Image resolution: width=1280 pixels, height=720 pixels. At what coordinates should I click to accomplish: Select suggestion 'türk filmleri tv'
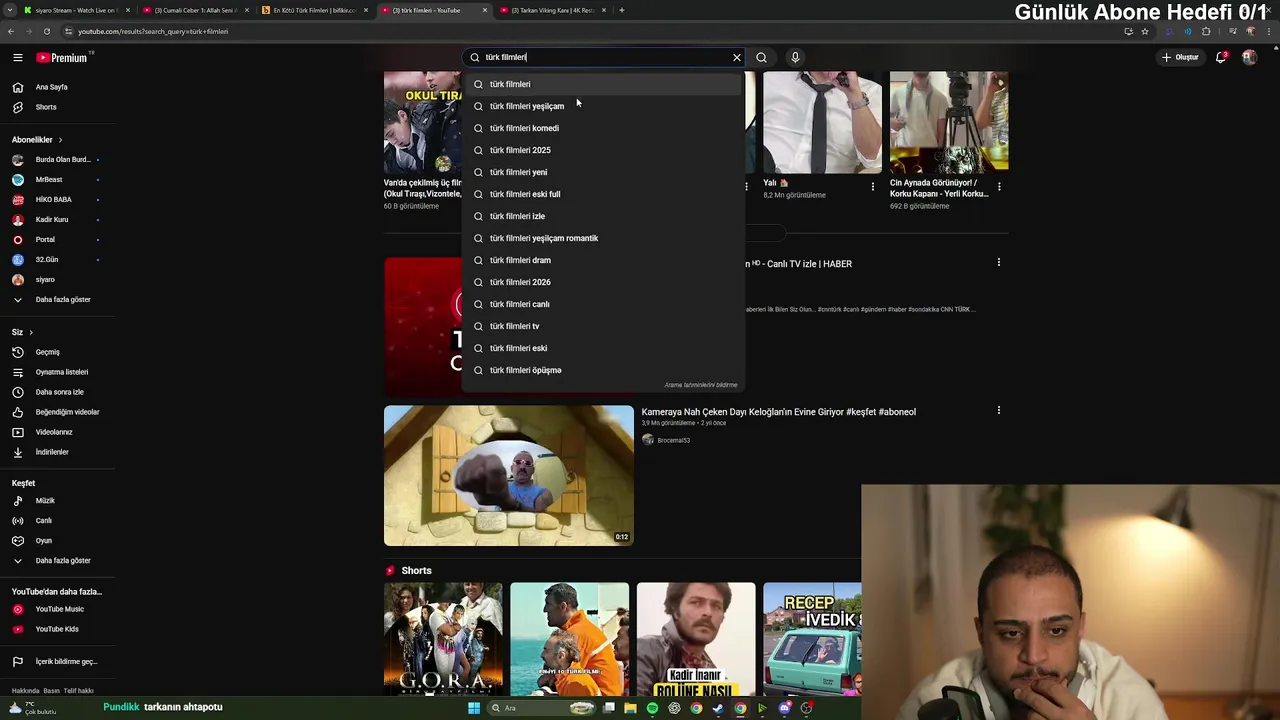[603, 326]
